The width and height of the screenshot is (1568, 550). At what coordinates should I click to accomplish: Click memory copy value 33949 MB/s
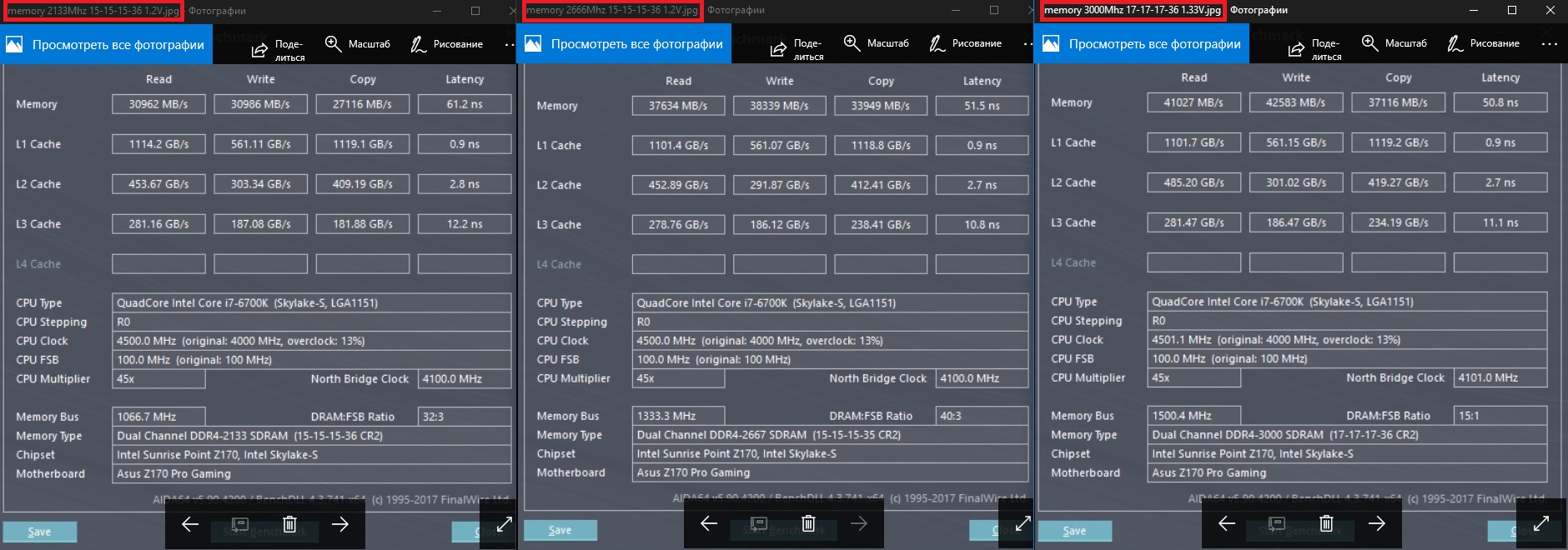click(881, 106)
